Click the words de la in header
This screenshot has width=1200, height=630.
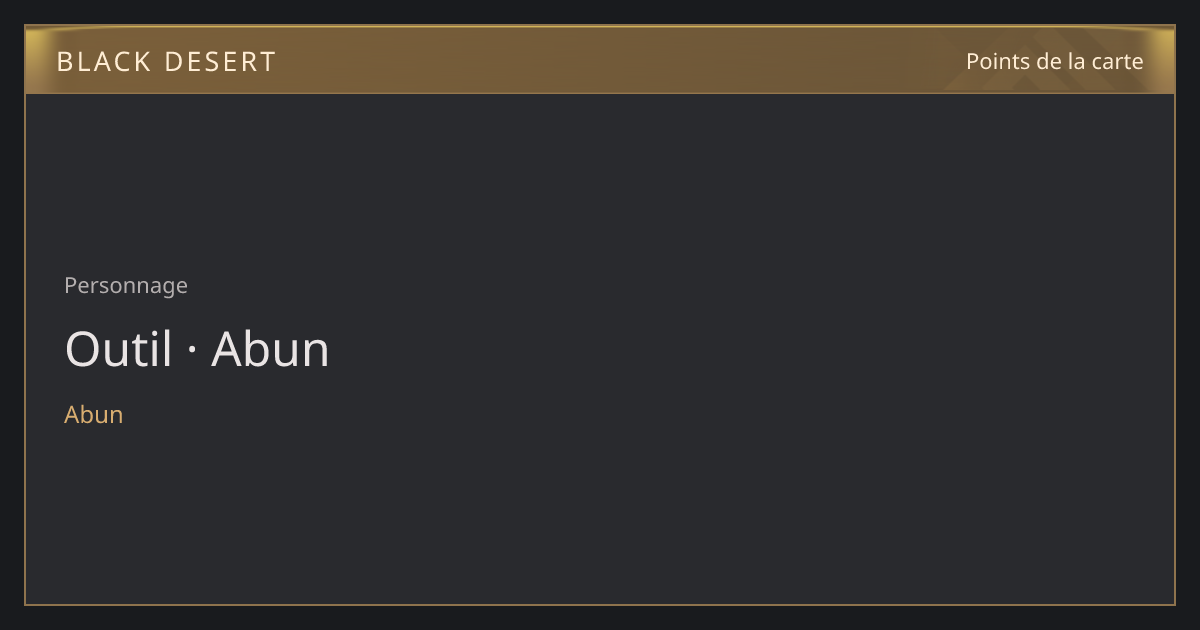tap(1061, 61)
